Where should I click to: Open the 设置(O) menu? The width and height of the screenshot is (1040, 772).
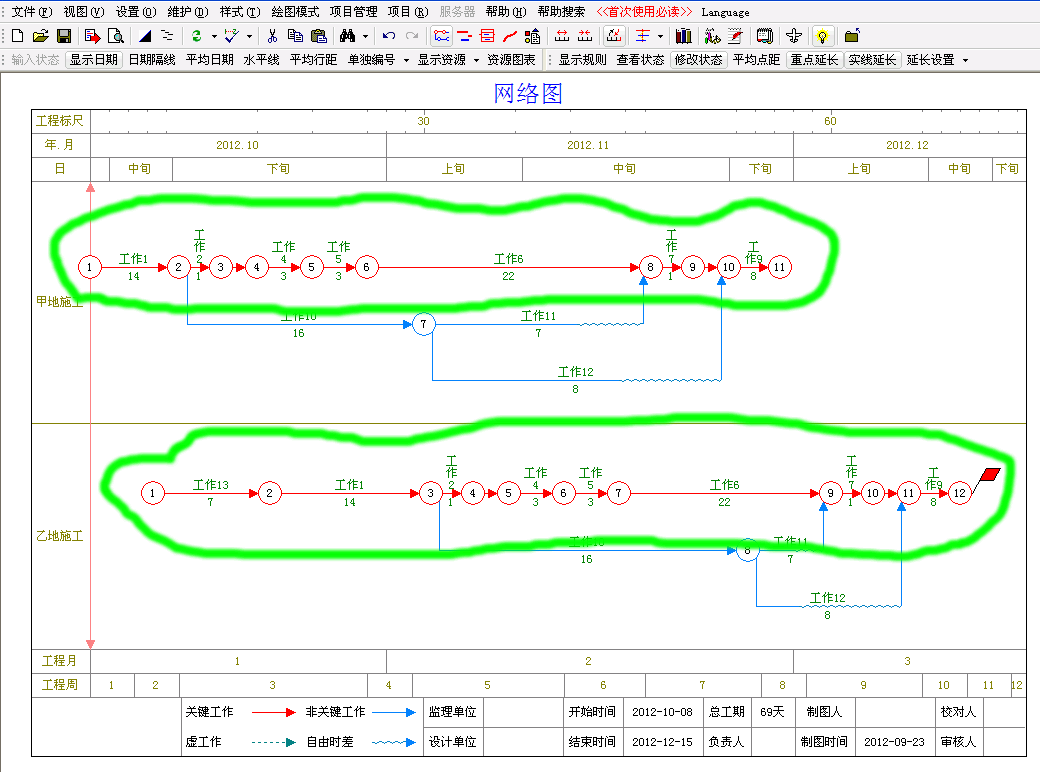(136, 12)
